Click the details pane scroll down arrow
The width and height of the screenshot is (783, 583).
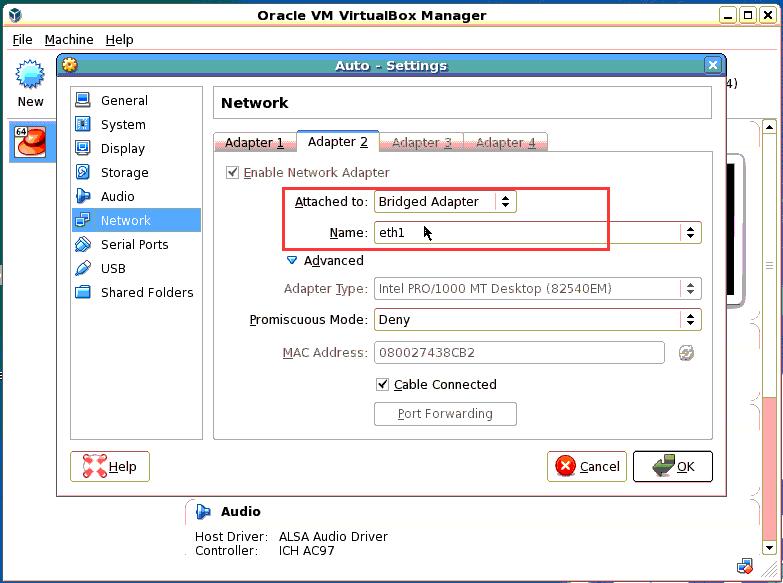(769, 548)
